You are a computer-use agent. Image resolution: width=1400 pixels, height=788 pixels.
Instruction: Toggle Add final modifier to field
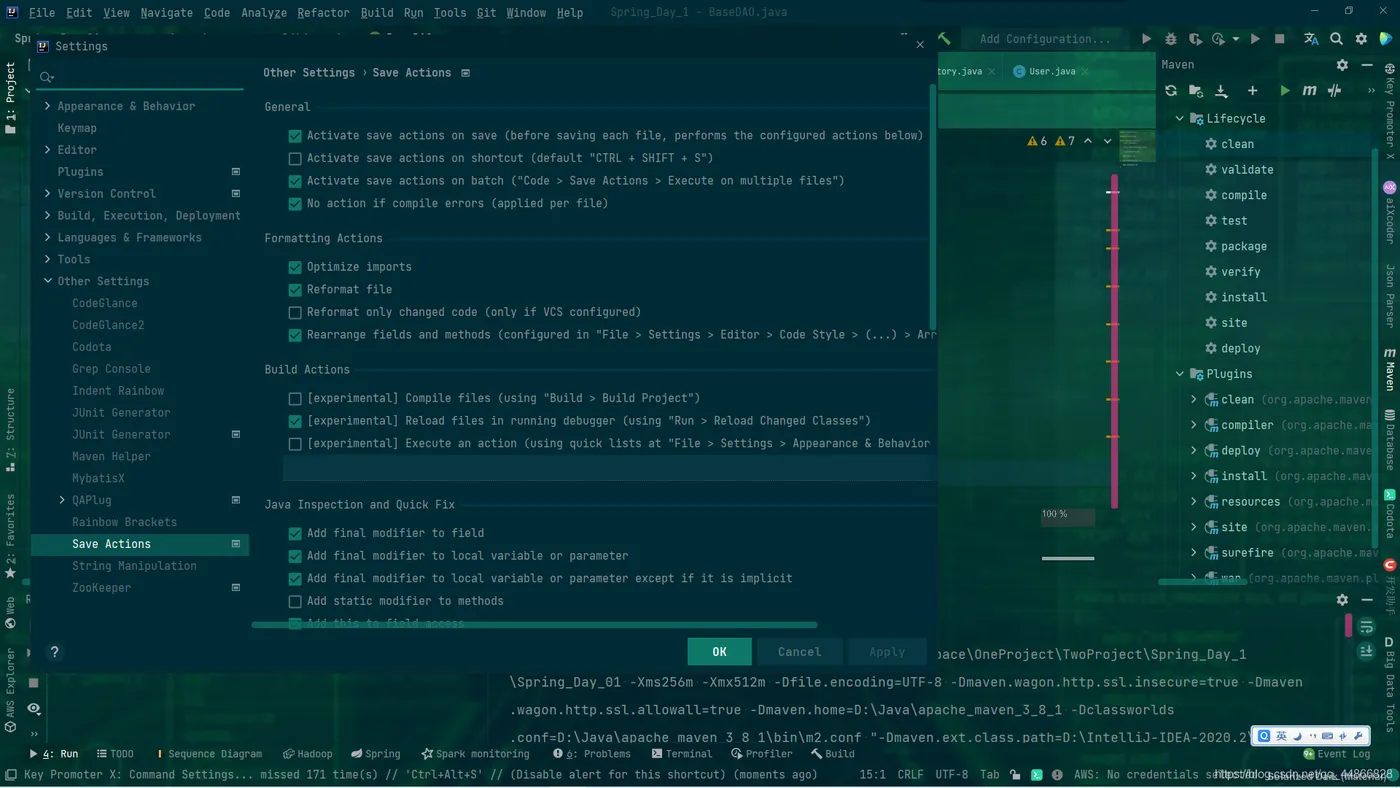[295, 534]
